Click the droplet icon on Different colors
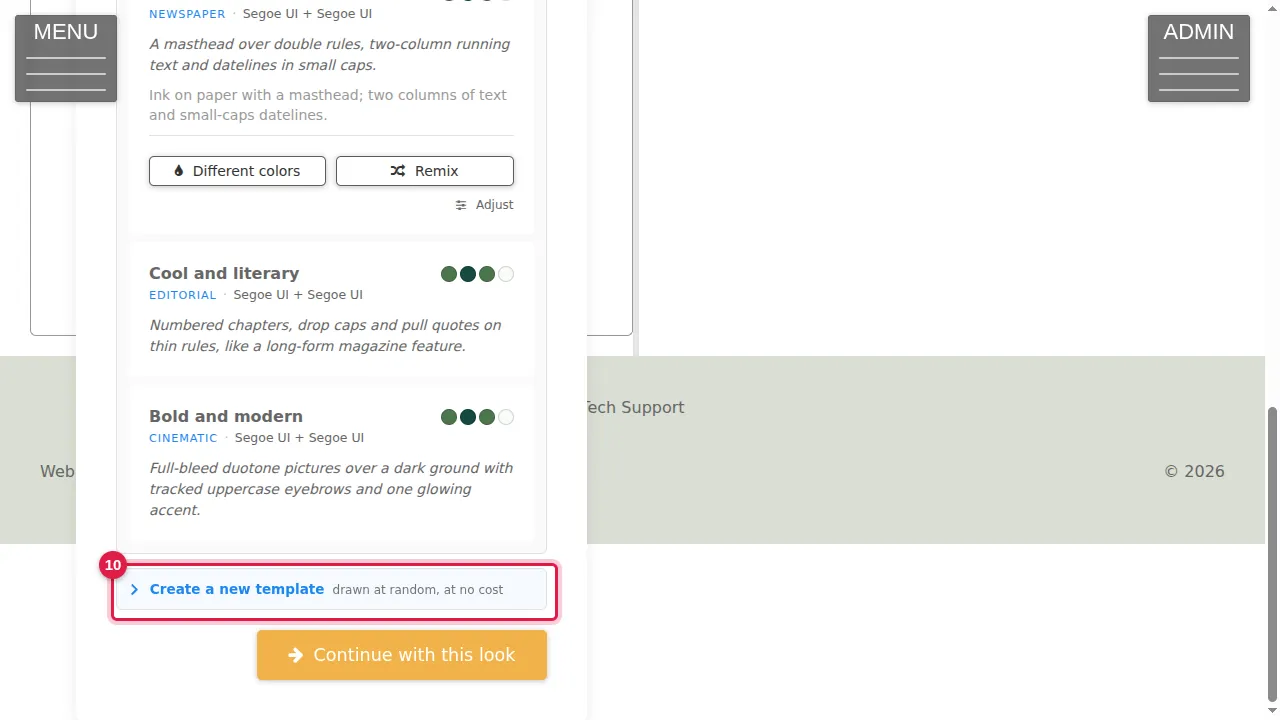This screenshot has width=1280, height=720. [x=179, y=171]
